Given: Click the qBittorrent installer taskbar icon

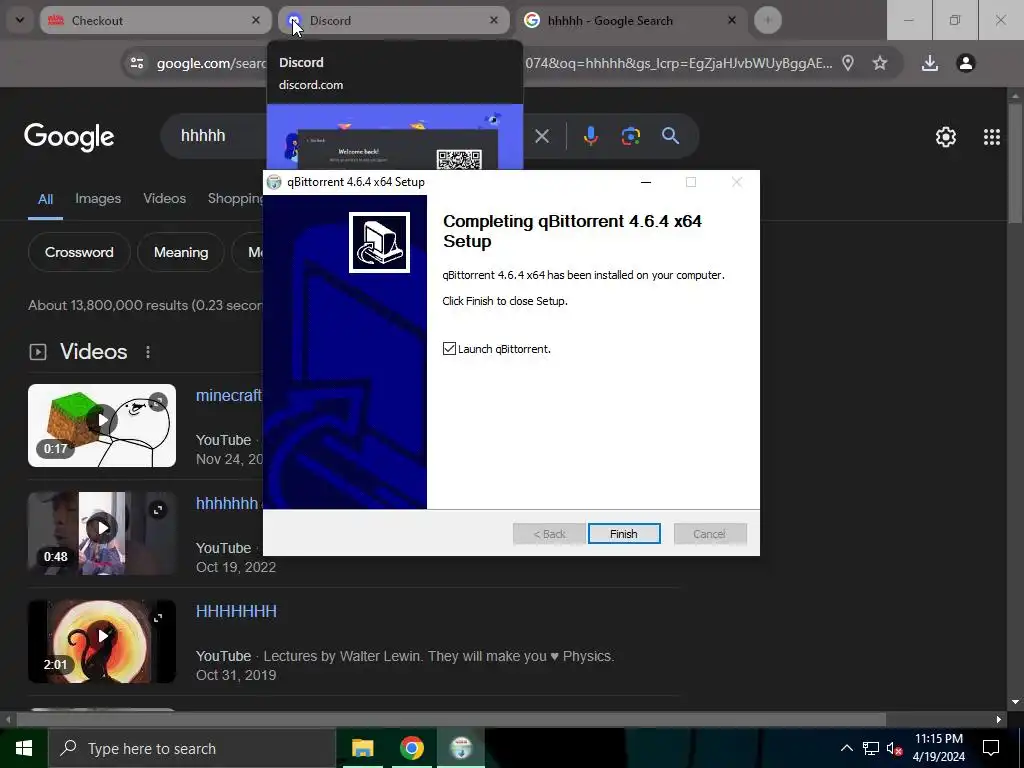Looking at the screenshot, I should click(461, 748).
